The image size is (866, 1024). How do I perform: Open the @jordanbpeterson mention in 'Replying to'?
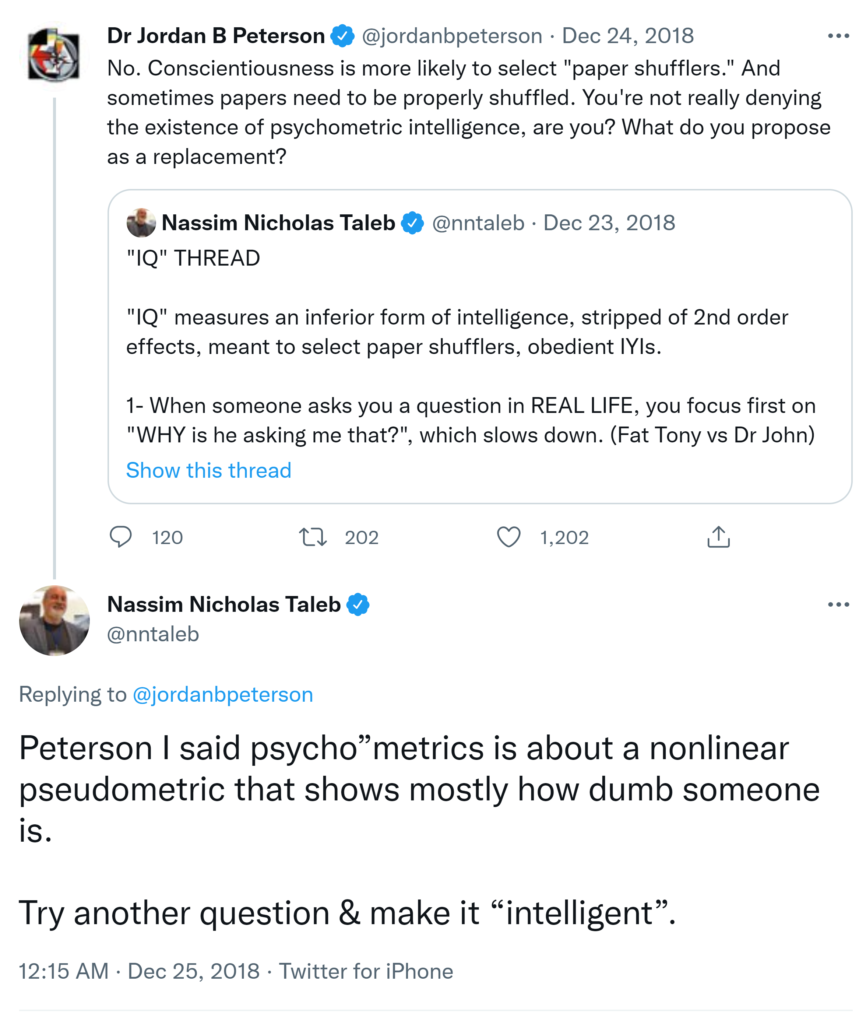tap(222, 694)
